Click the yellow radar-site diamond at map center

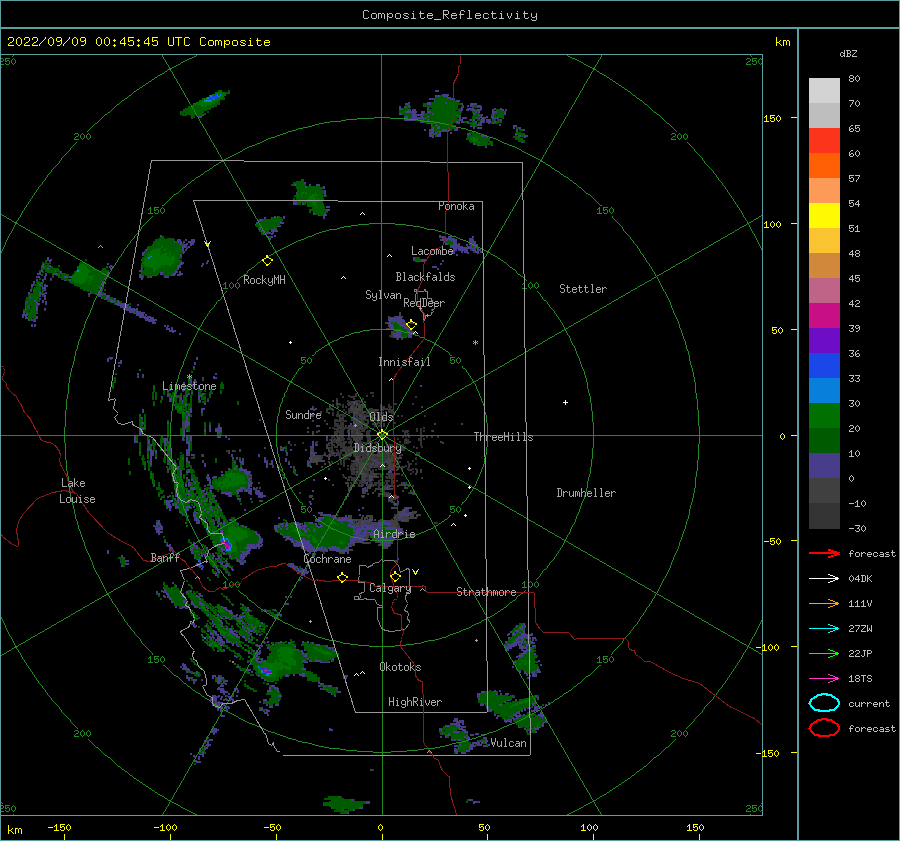[x=382, y=435]
